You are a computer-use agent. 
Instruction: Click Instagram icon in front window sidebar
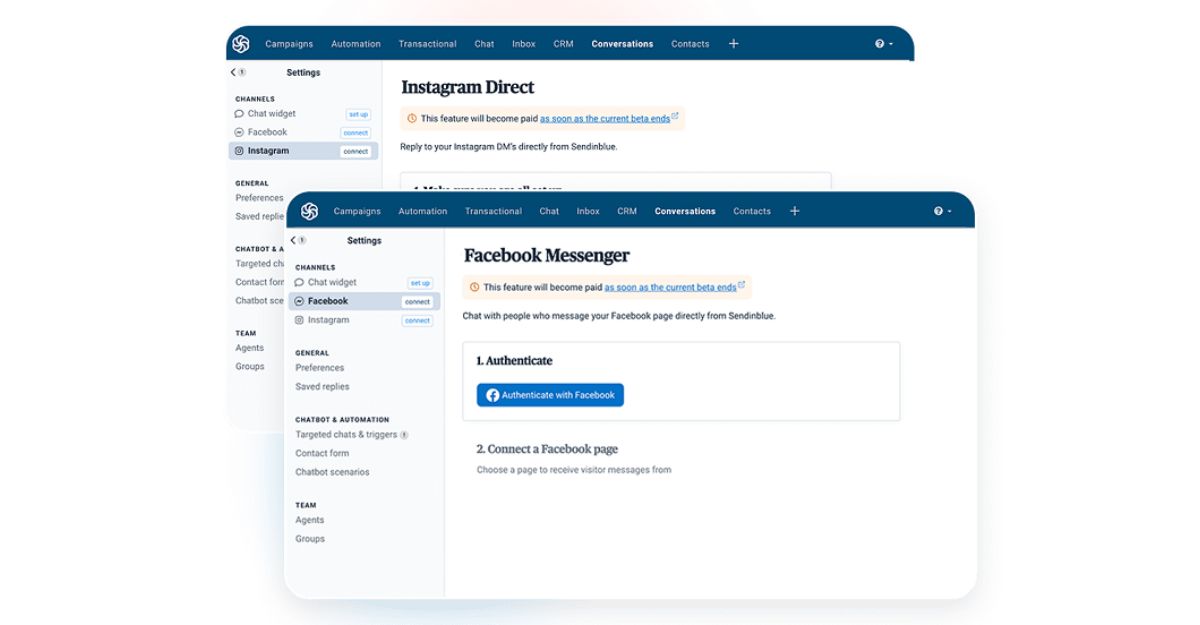(299, 321)
